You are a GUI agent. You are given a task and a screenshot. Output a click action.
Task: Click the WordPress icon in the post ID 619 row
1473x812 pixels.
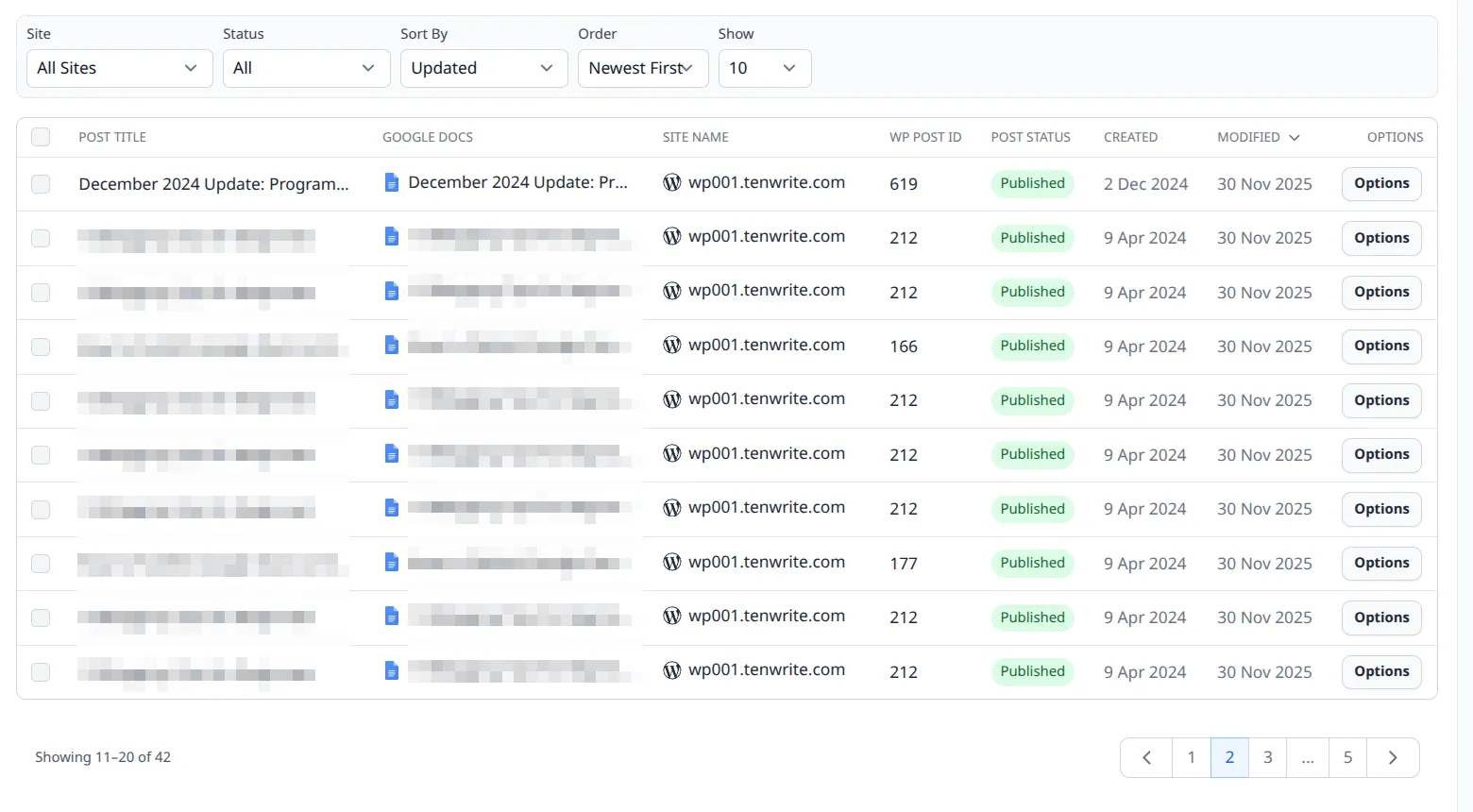pos(672,183)
